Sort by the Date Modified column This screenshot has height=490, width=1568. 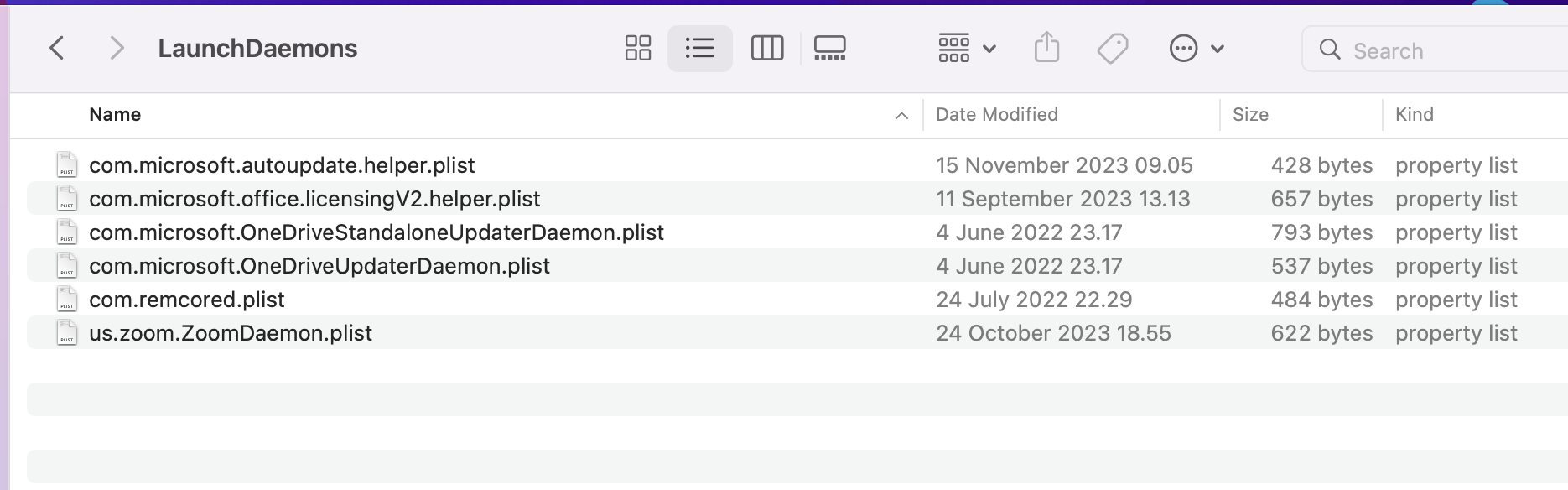(x=996, y=115)
